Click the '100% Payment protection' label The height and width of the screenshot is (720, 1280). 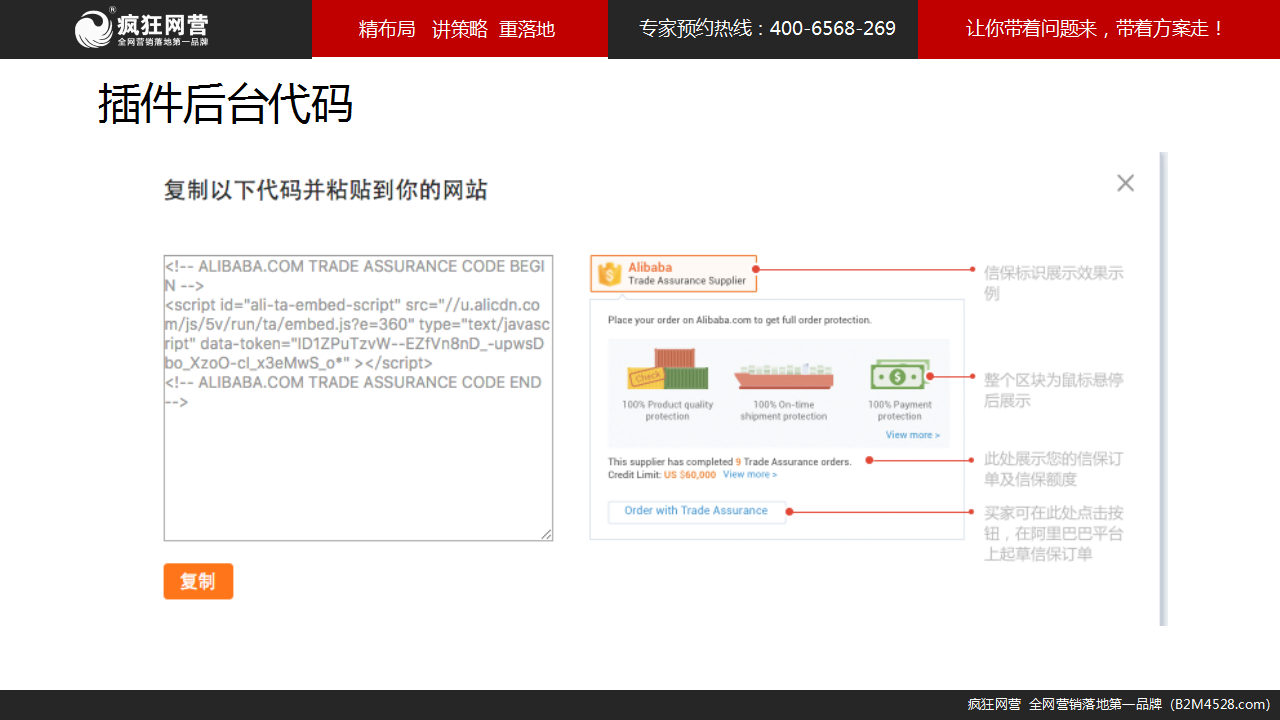tap(899, 410)
